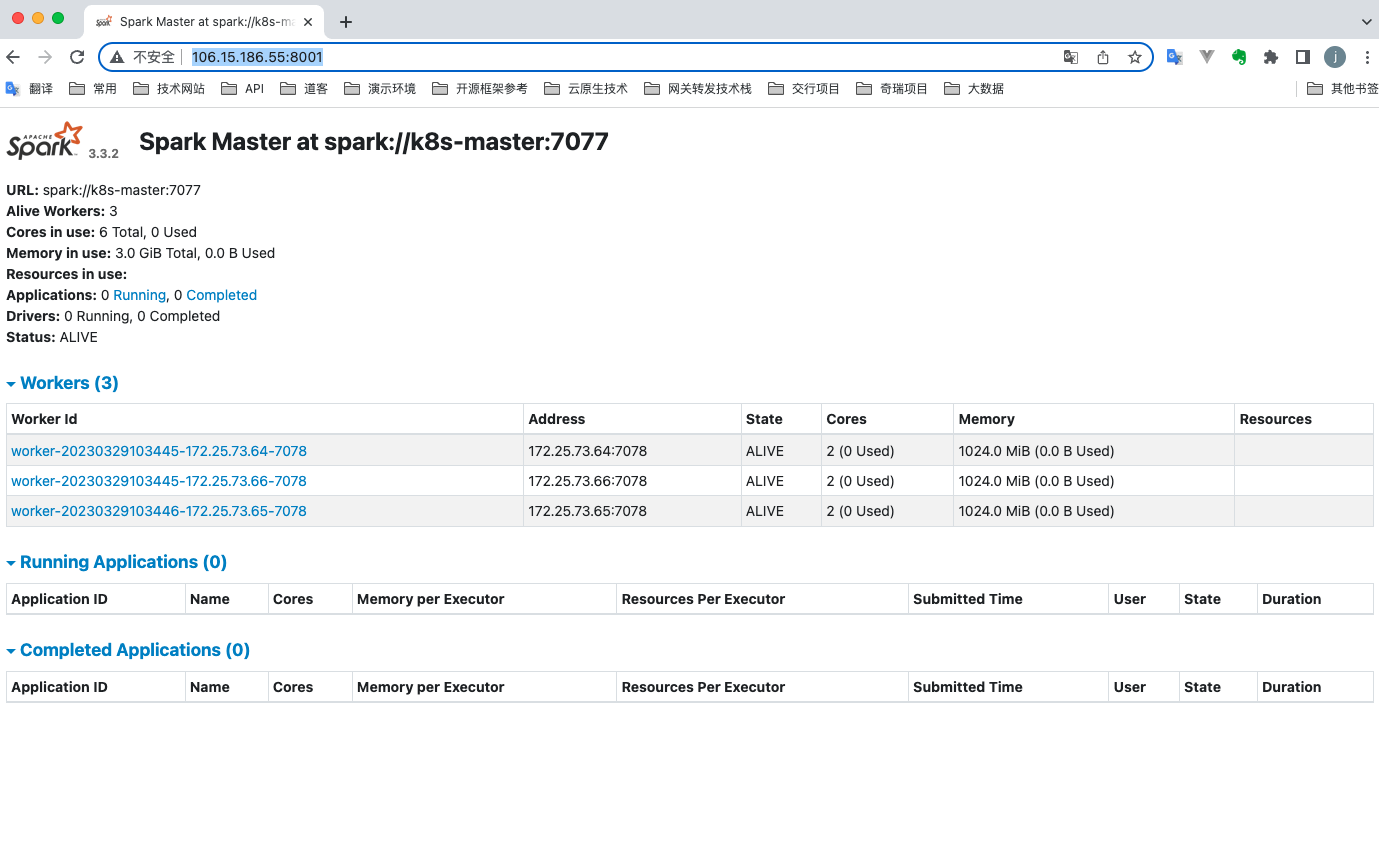Open the API bookmark folder
This screenshot has width=1379, height=856.
click(x=243, y=89)
